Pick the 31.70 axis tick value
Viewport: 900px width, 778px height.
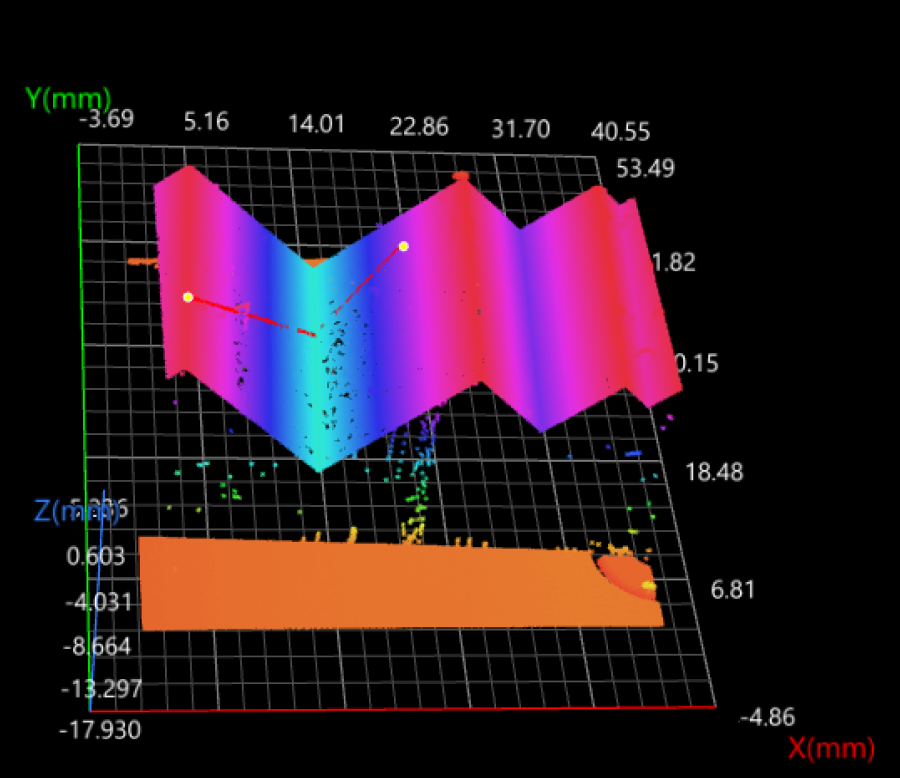coord(521,129)
